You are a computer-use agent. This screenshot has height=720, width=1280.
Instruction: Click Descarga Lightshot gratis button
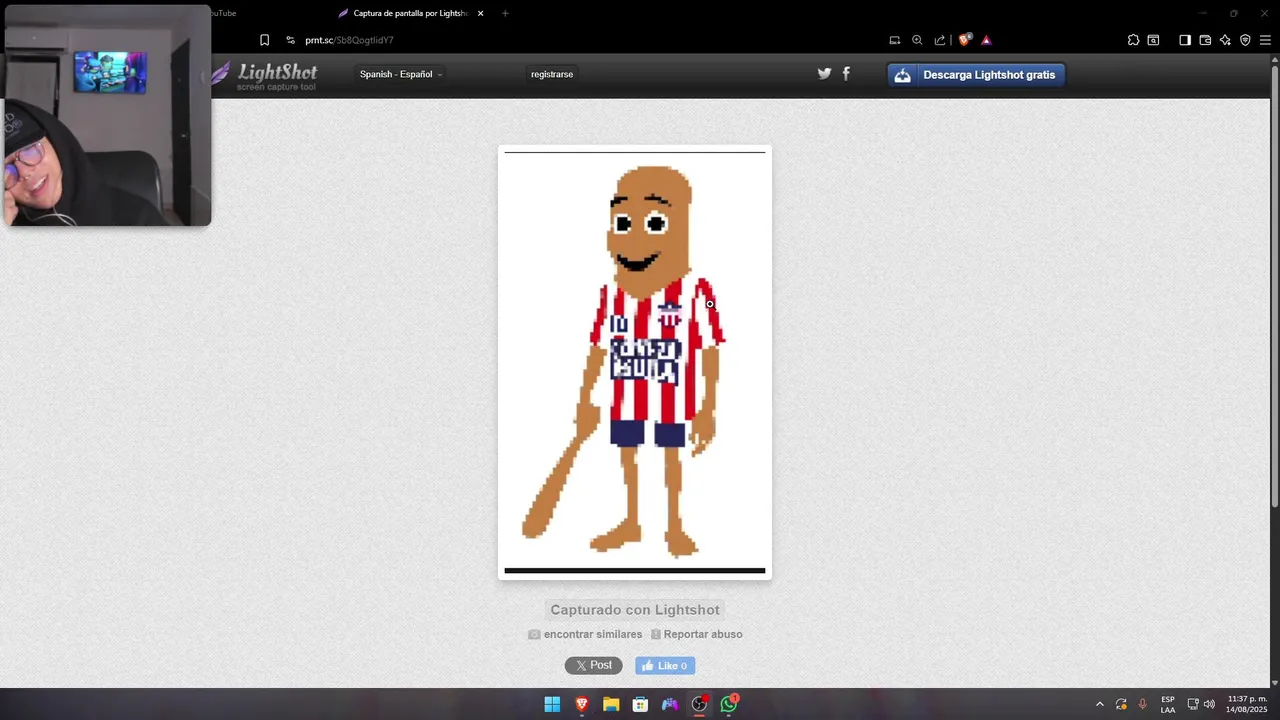(976, 75)
